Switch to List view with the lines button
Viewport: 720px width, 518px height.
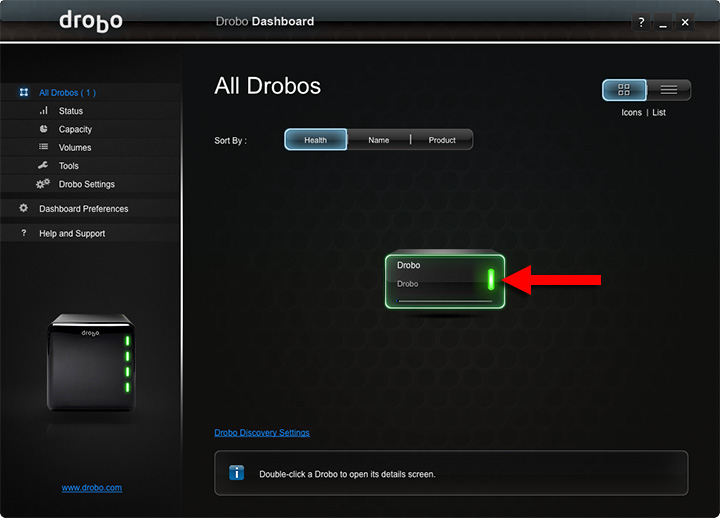(669, 90)
